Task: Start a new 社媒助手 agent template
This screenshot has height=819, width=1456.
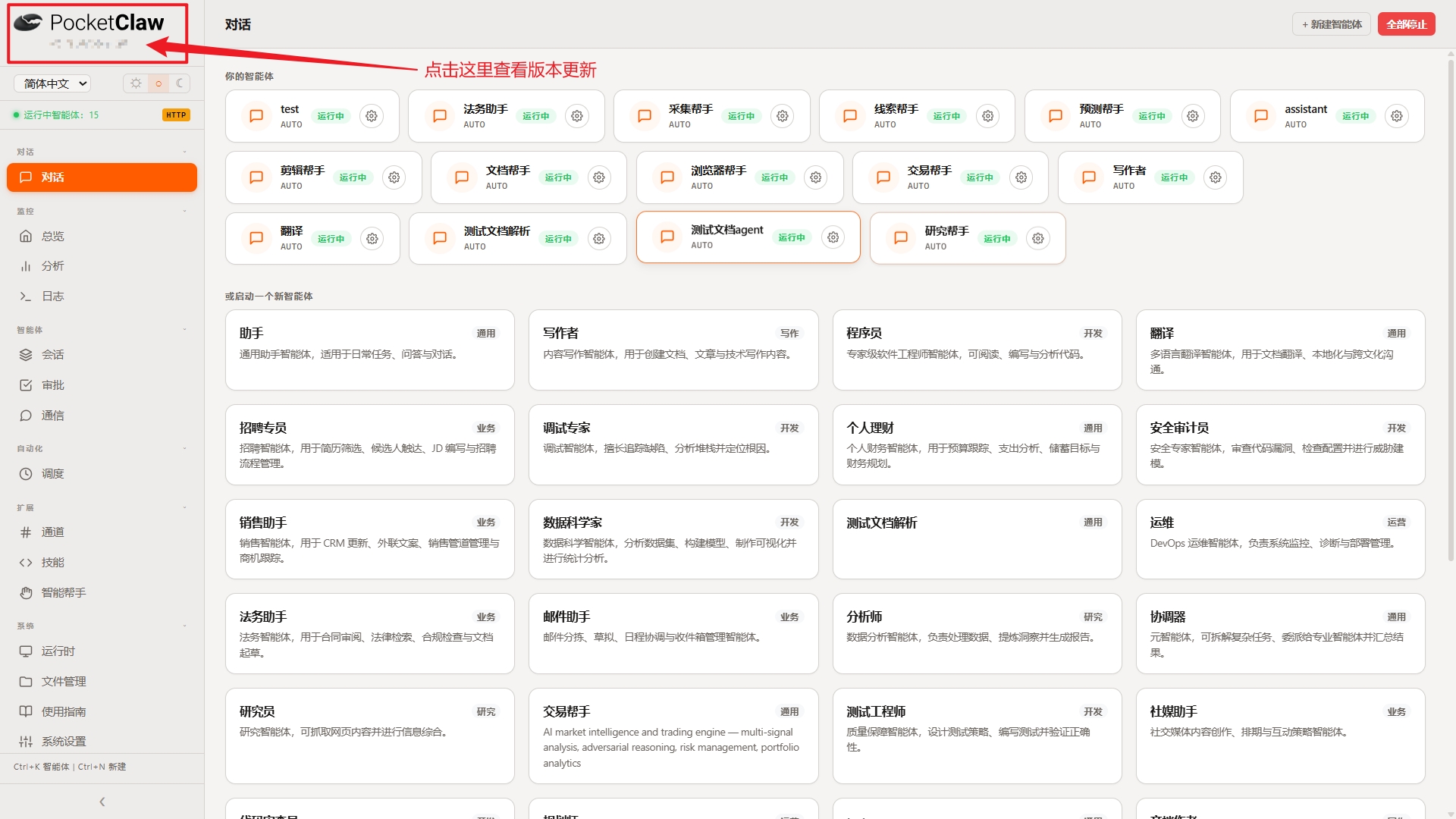Action: pos(1280,736)
